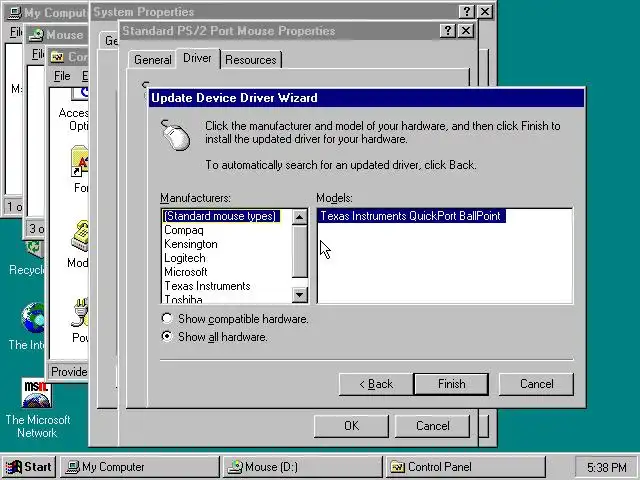The image size is (640, 480).
Task: Click help button in Mouse Properties title bar
Action: [448, 31]
